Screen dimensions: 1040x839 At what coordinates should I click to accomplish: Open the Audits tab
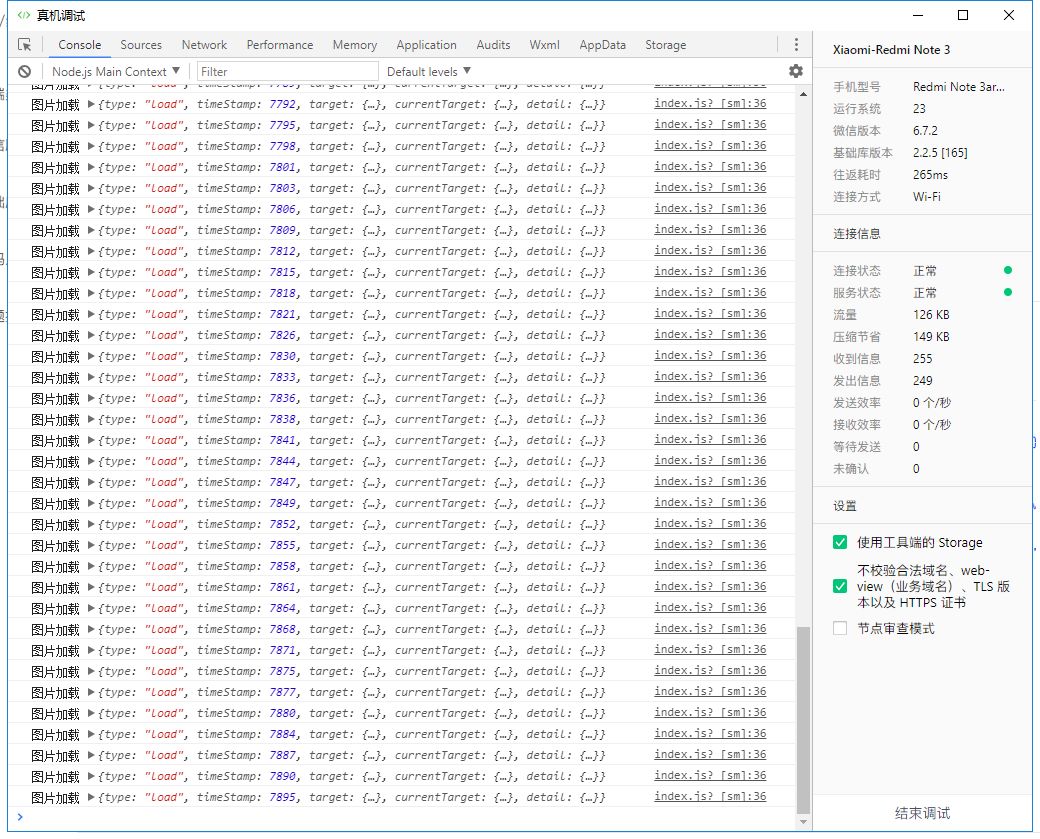(x=493, y=44)
